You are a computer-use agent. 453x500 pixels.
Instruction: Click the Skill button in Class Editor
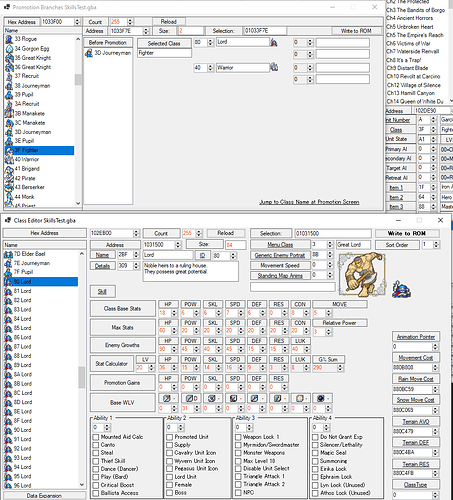pyautogui.click(x=102, y=292)
